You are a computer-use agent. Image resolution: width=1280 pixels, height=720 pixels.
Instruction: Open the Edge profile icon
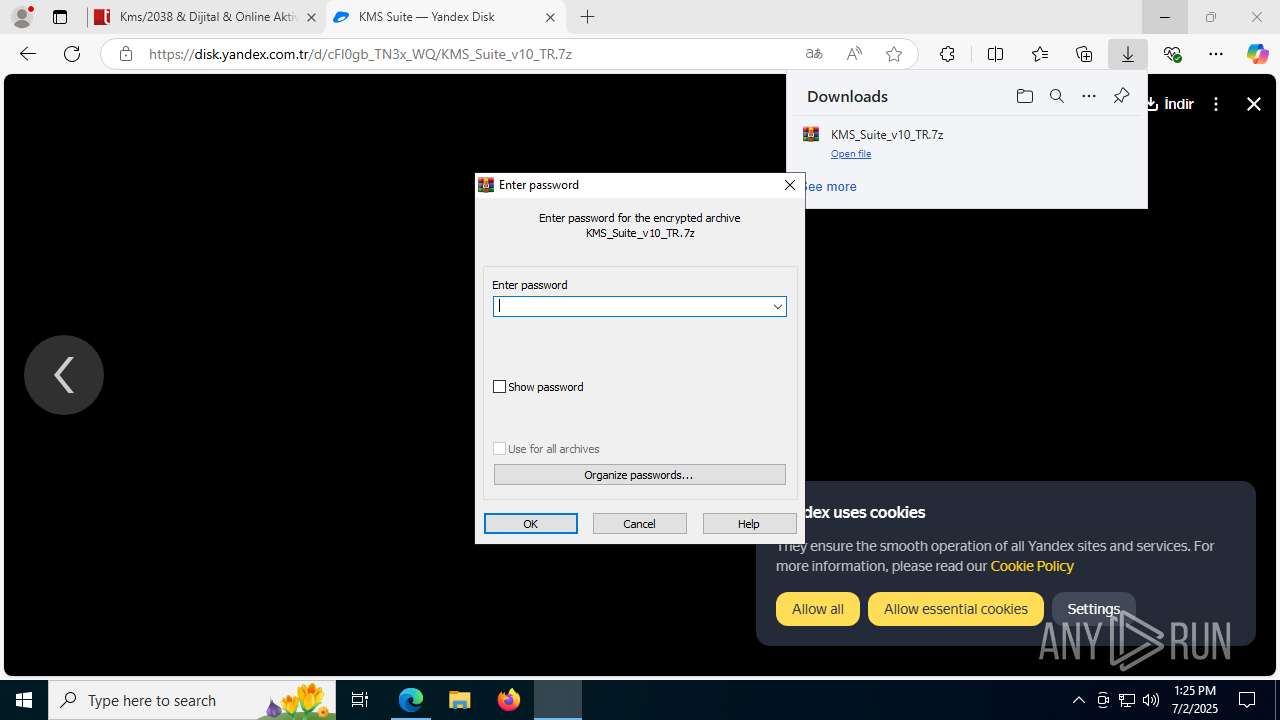[21, 17]
